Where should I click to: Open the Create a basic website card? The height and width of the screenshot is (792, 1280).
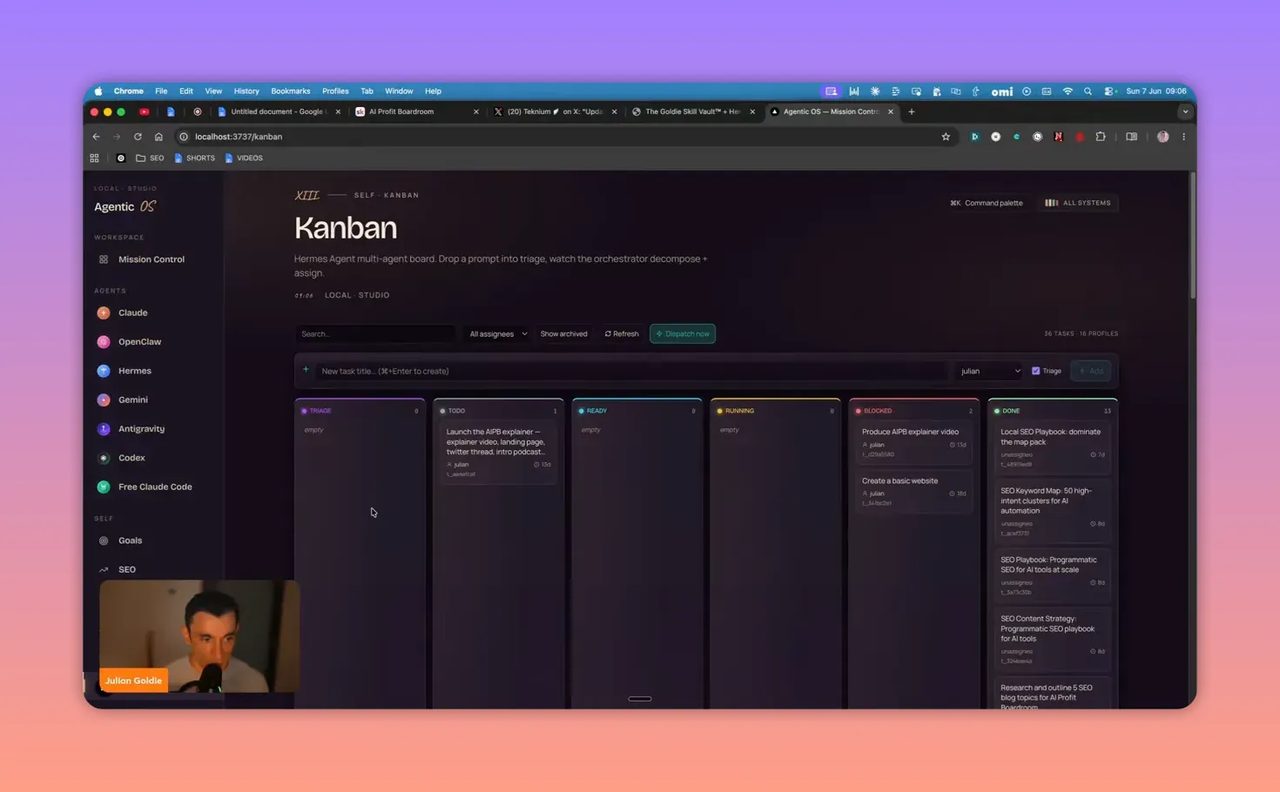913,492
